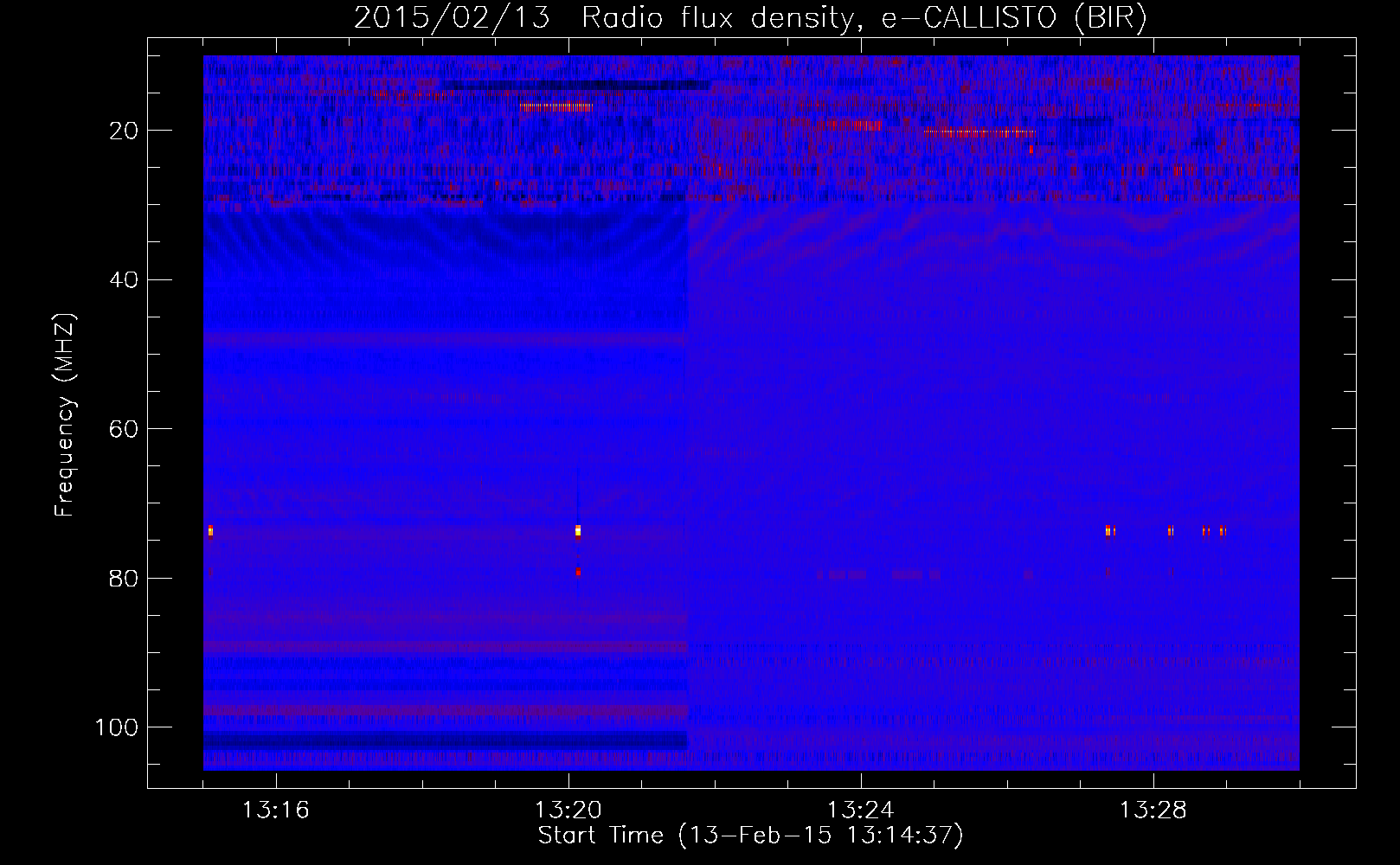The width and height of the screenshot is (1400, 865).
Task: Click the 13:28 time tick label
Action: click(x=1153, y=811)
